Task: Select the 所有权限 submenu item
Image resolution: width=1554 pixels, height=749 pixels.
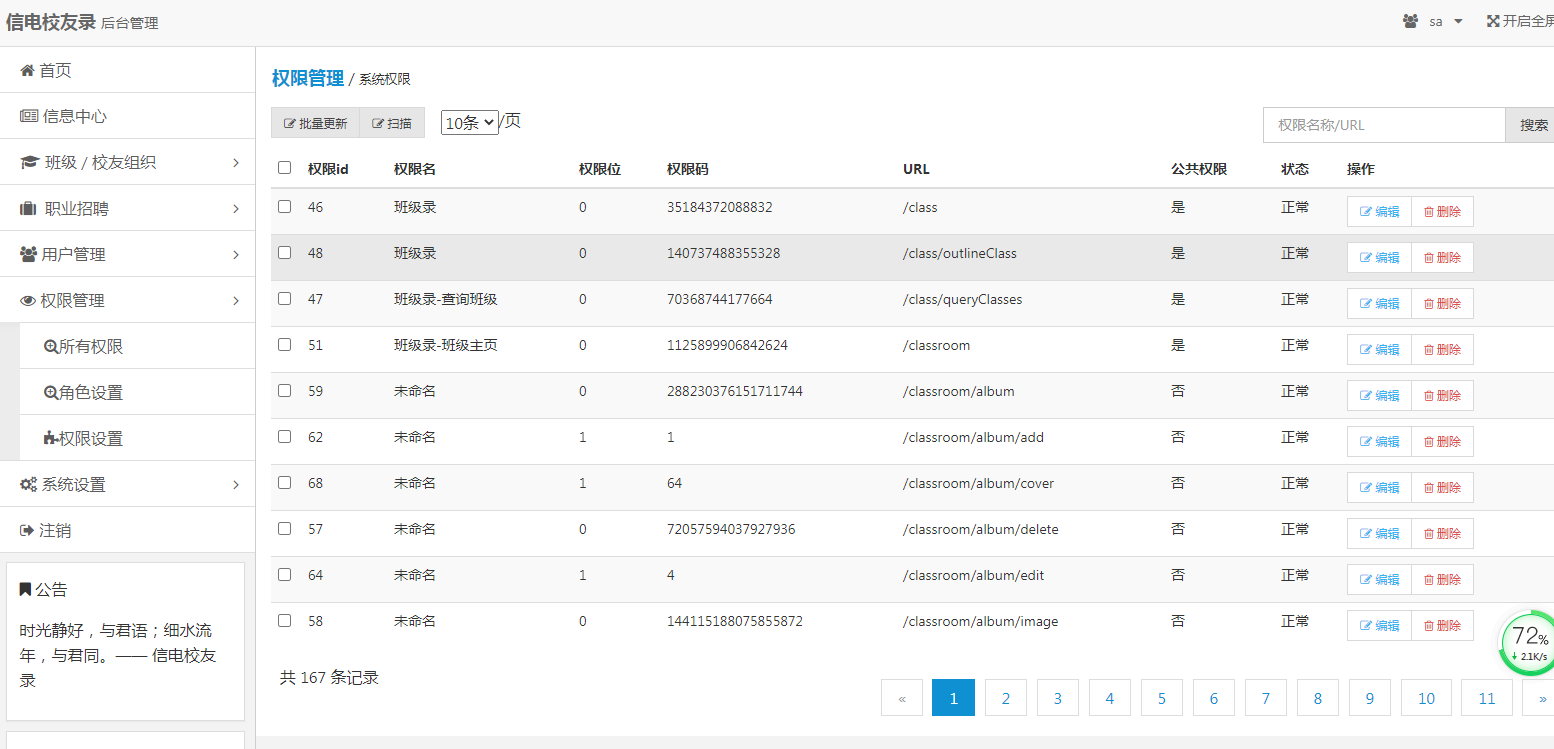Action: [x=138, y=346]
